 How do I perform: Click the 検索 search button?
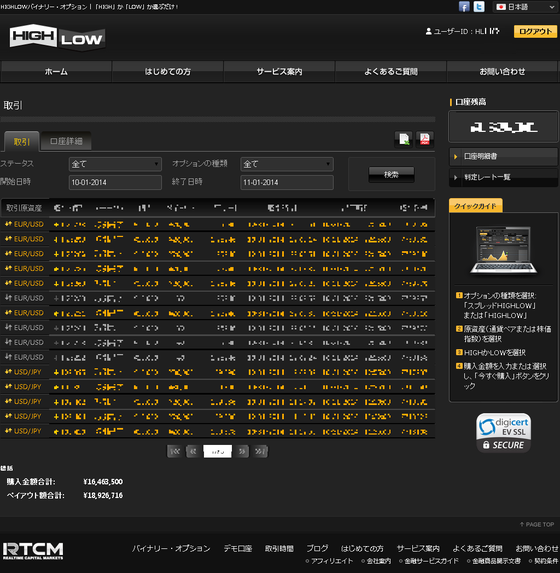point(391,175)
